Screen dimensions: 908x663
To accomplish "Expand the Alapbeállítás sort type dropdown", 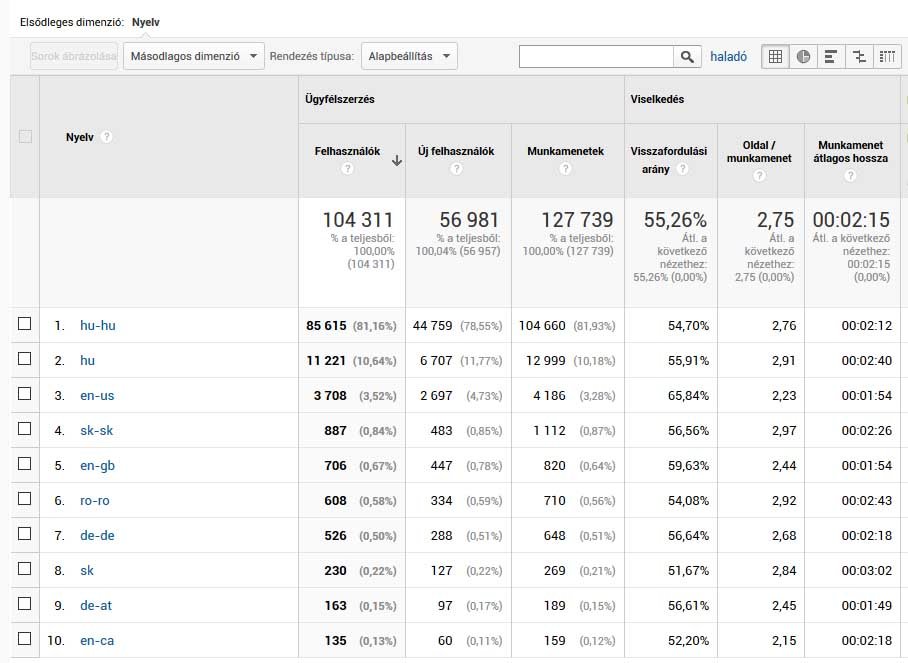I will click(x=410, y=56).
